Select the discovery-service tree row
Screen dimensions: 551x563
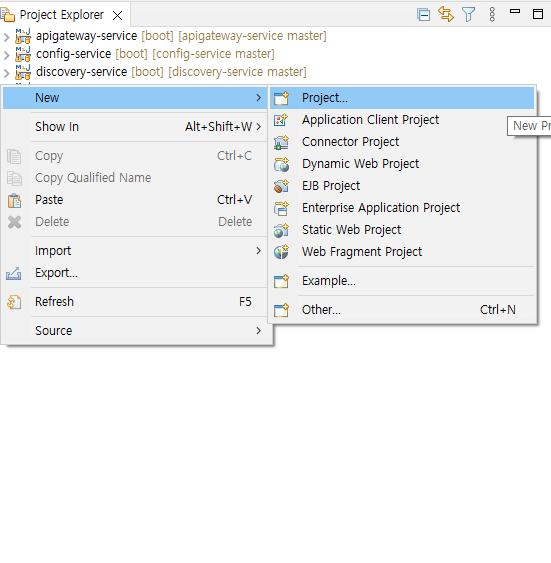pos(171,72)
